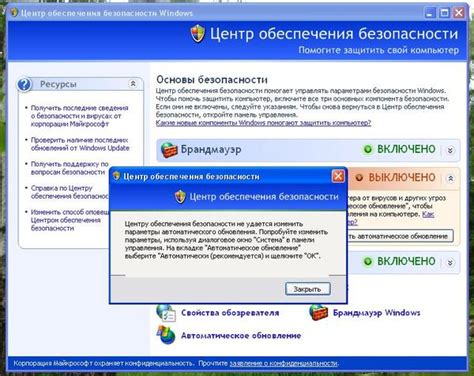This screenshot has height=376, width=474.
Task: Minimize the main Security Center window
Action: tap(430, 13)
